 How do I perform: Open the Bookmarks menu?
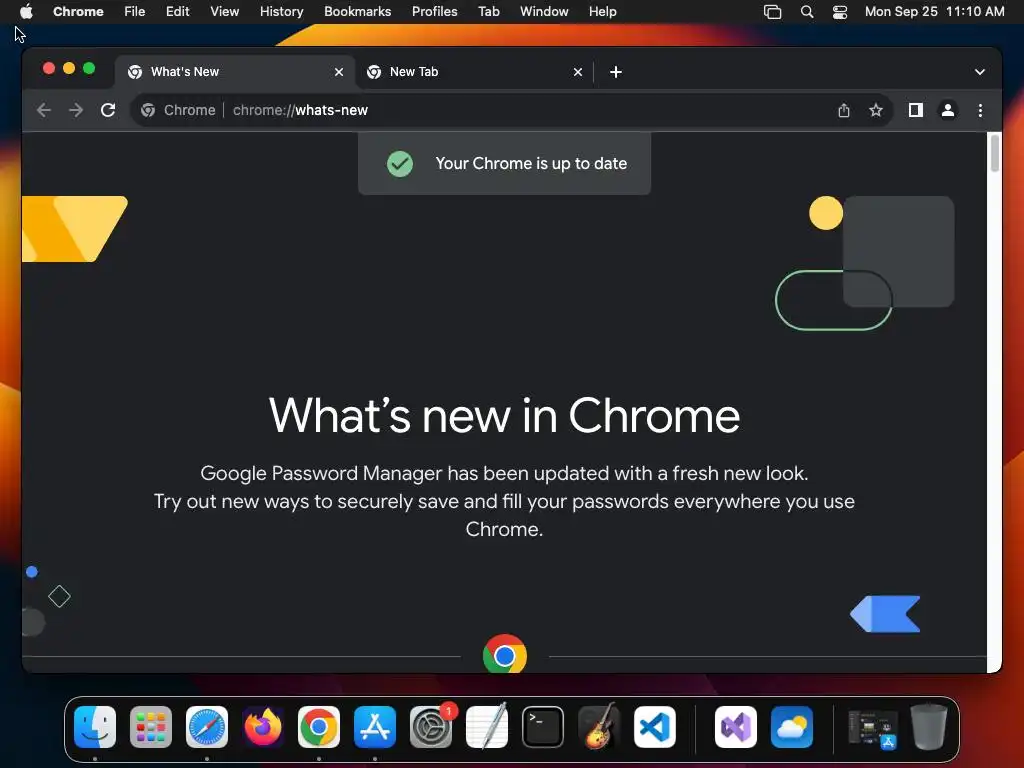click(358, 12)
